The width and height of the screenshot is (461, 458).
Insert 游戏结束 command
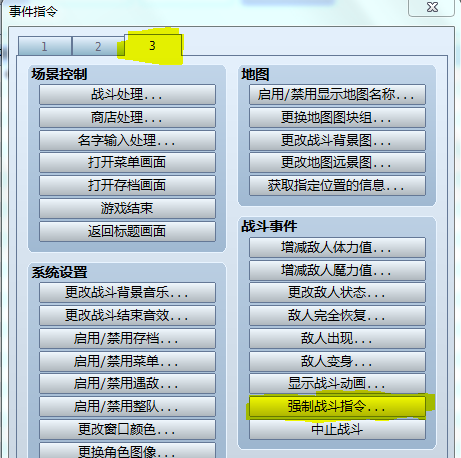pos(127,208)
